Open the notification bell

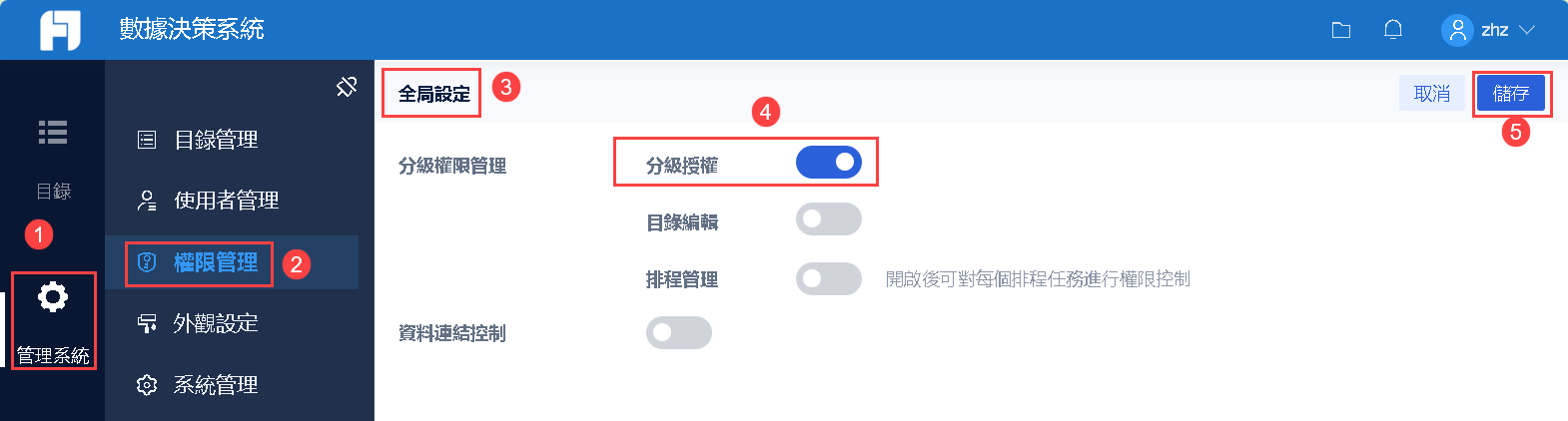click(1393, 30)
